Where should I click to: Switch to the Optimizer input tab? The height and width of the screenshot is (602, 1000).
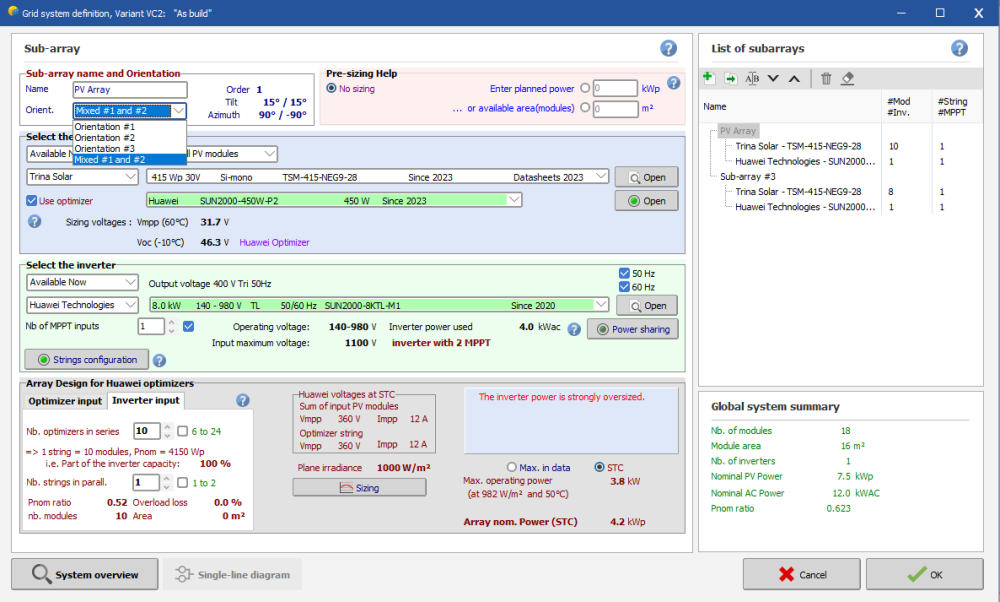pos(65,401)
